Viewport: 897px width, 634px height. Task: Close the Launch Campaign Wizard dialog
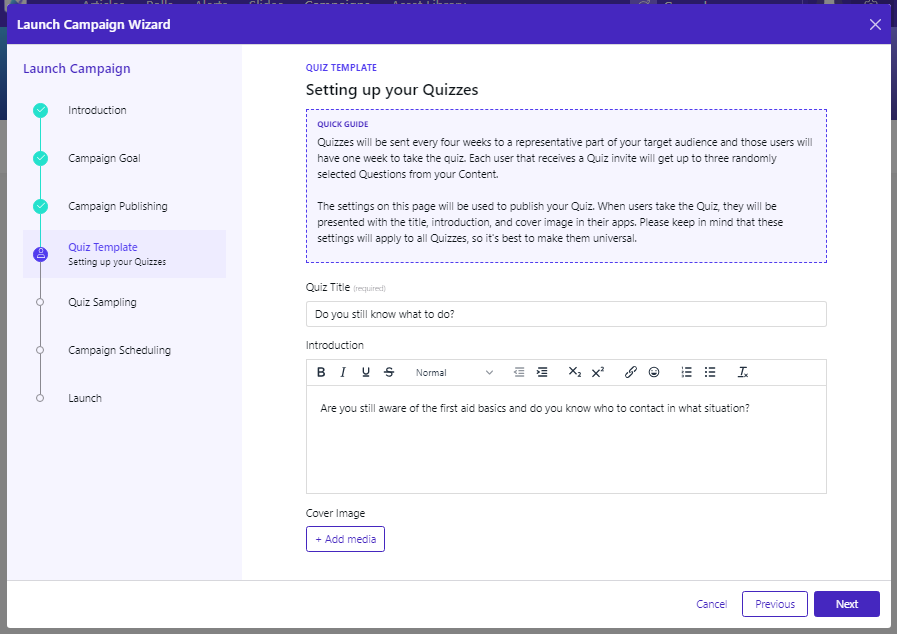point(875,25)
